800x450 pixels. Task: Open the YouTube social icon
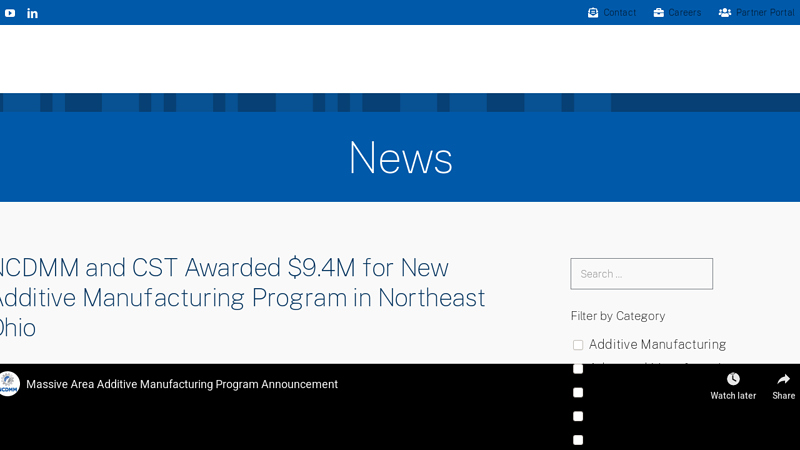(x=10, y=13)
